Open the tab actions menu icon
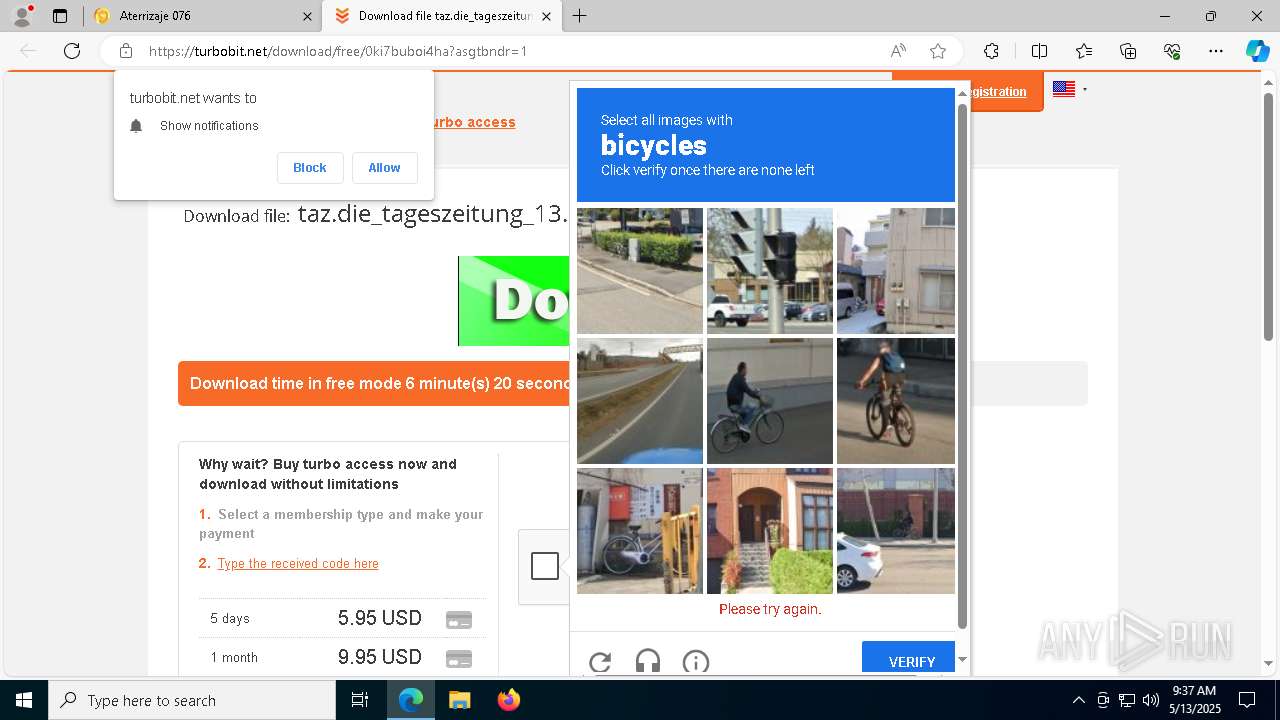This screenshot has height=720, width=1280. [x=60, y=16]
